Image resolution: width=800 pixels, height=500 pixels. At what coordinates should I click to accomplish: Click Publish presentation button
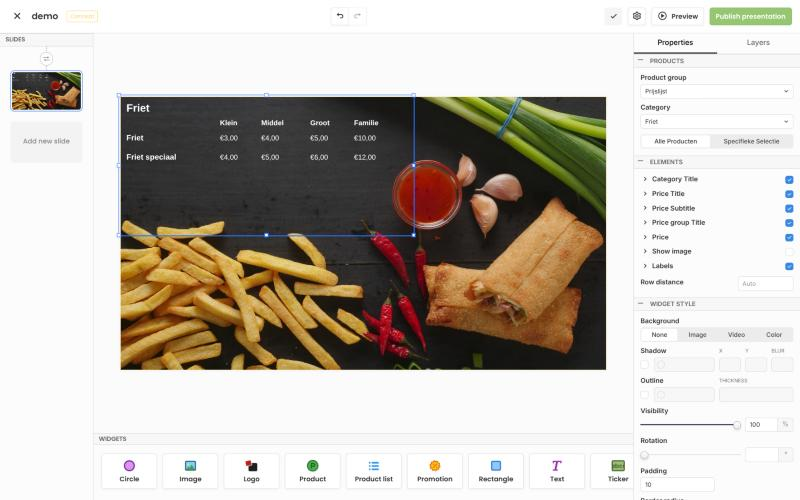tap(750, 16)
